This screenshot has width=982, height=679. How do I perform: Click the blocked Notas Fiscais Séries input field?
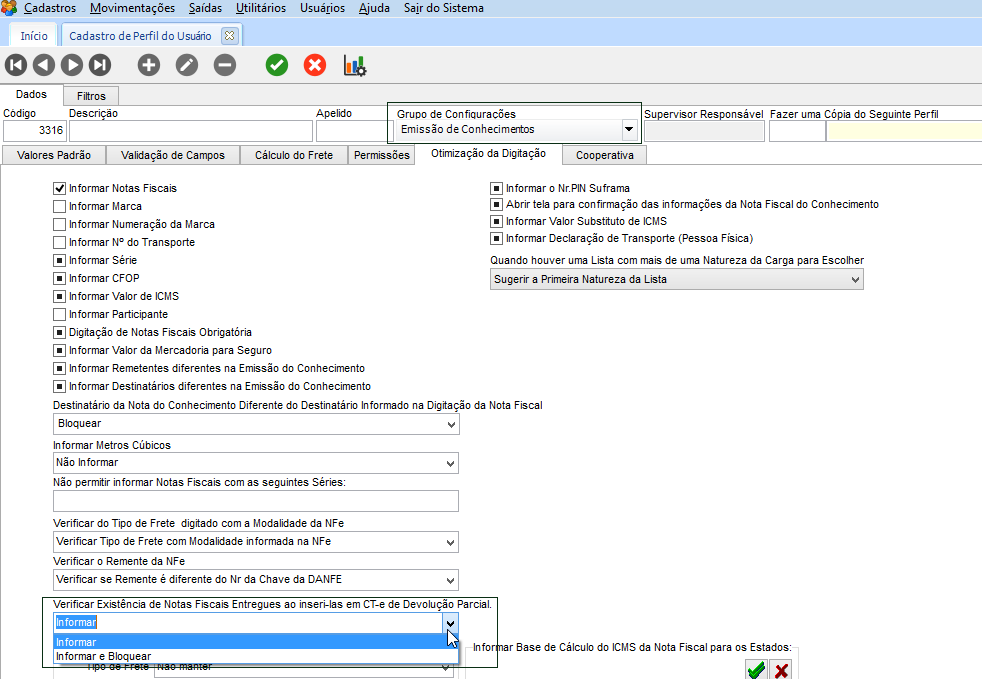[x=256, y=501]
